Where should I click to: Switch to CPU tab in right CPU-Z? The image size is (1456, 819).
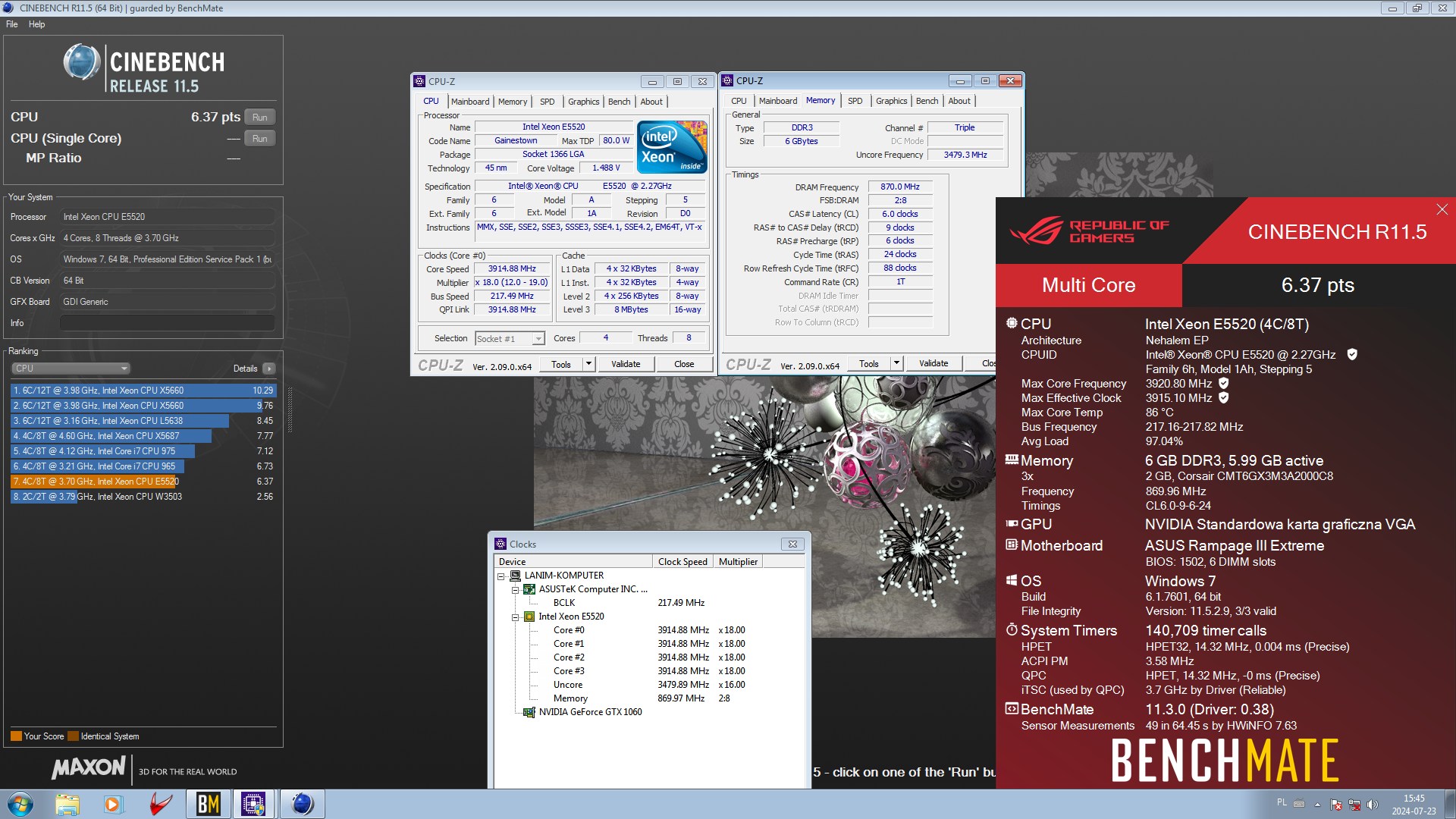tap(739, 101)
